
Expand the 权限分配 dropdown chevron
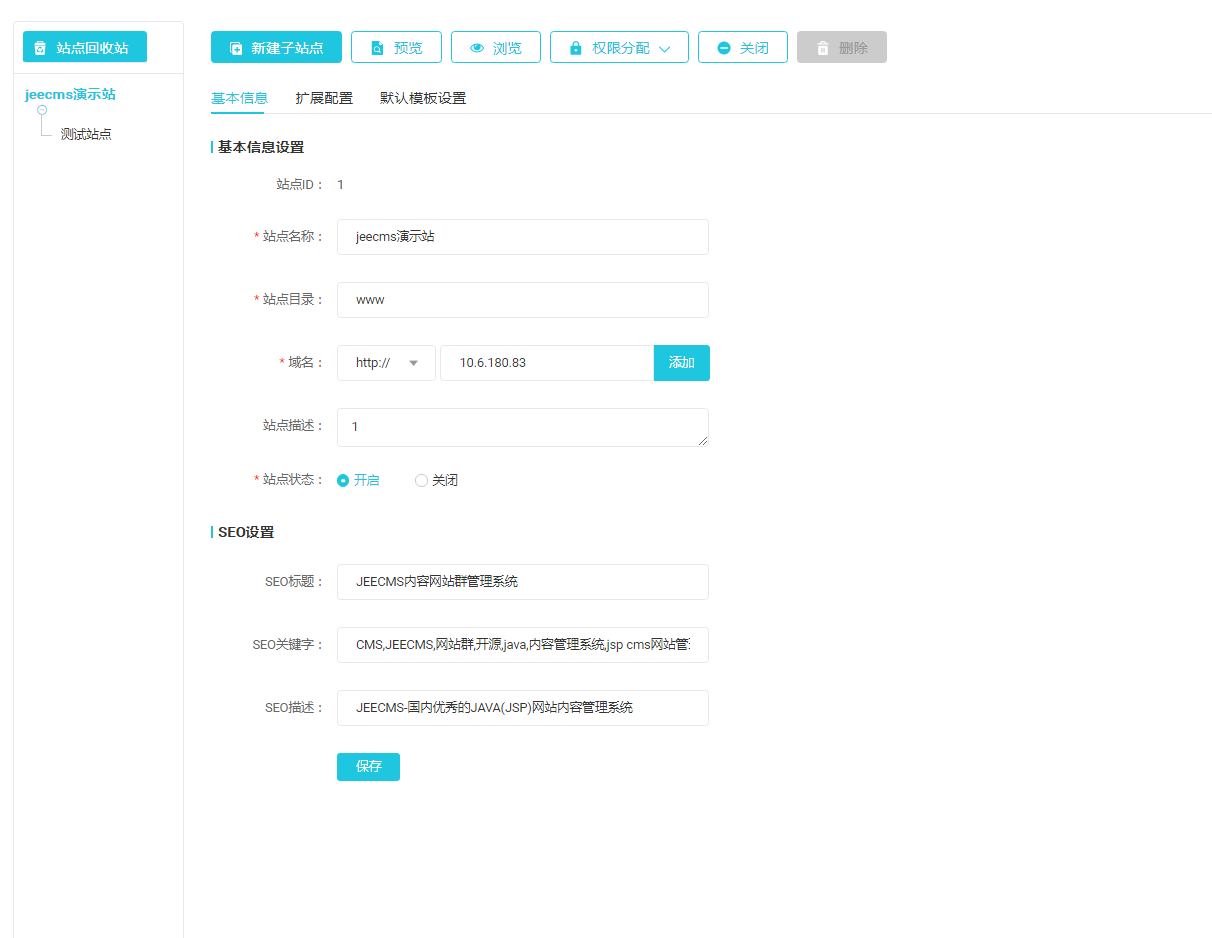point(665,49)
